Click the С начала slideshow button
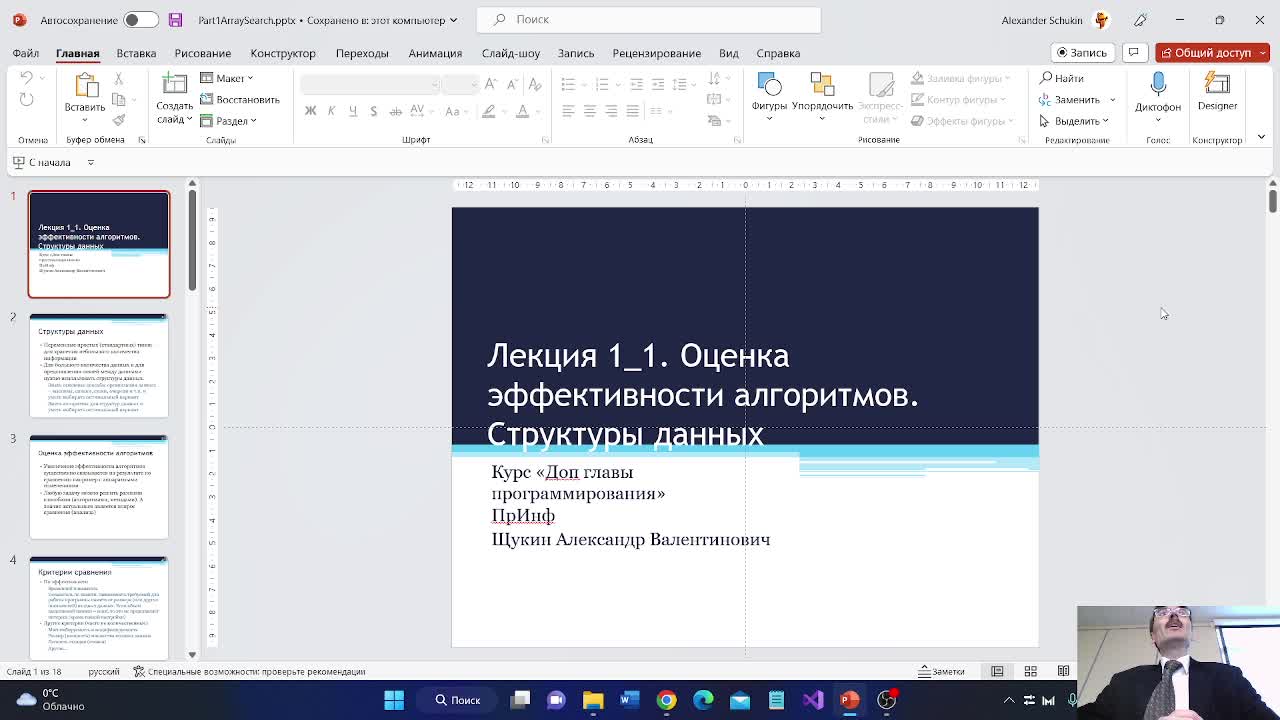This screenshot has height=720, width=1280. [42, 162]
